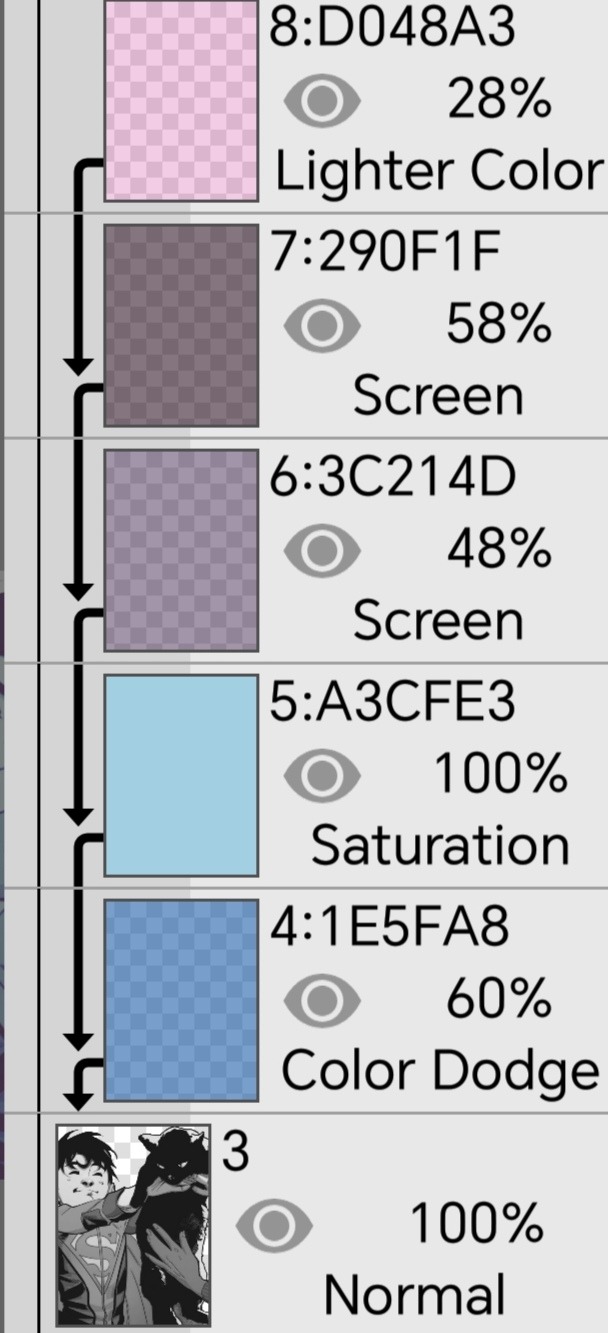Screen dimensions: 608x1333
Task: Toggle visibility of layer 7:290F1F
Action: 322,326
